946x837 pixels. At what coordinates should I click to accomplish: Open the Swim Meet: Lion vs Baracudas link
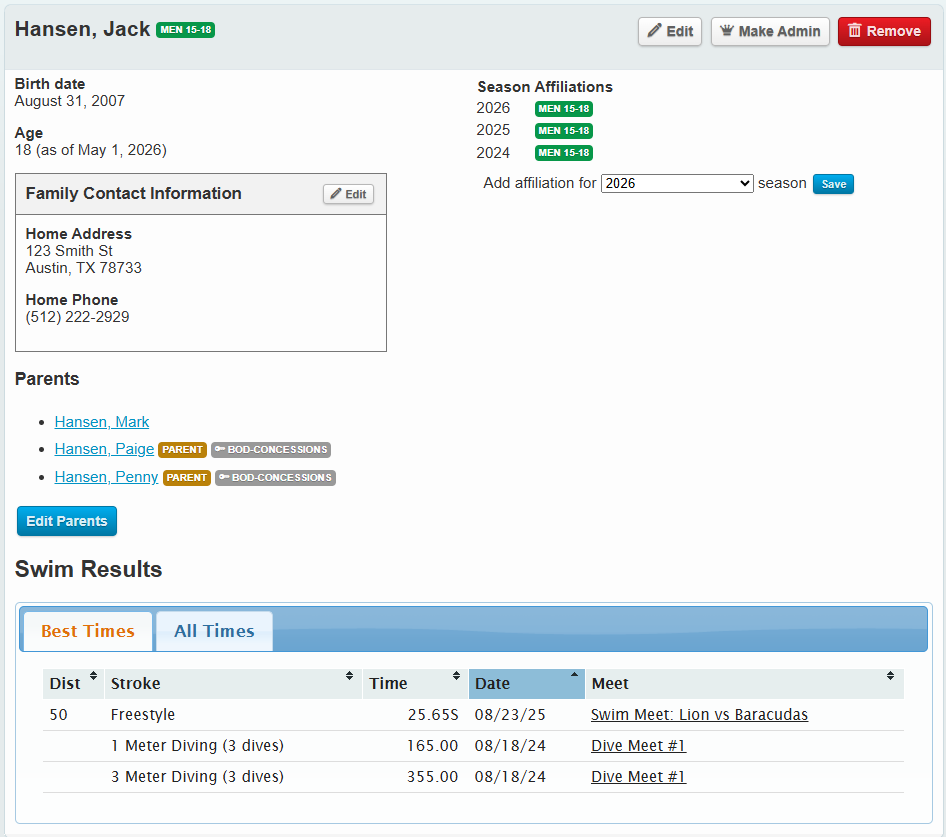point(698,714)
